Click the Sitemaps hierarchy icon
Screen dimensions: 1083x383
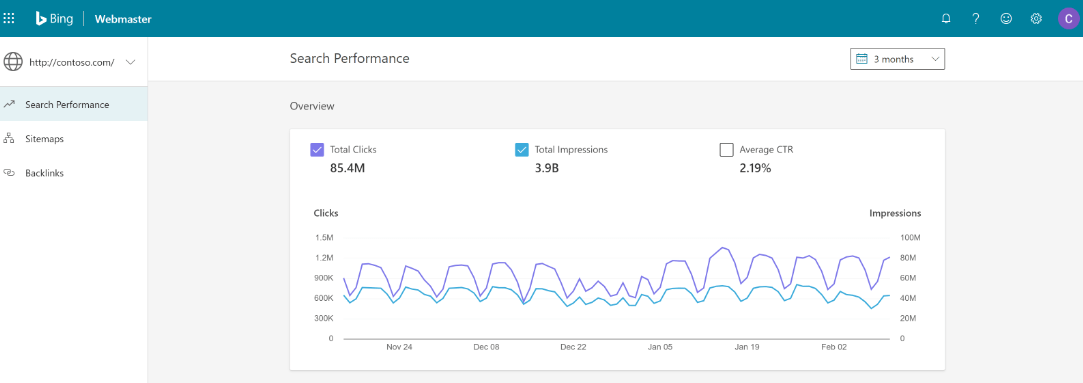pos(9,139)
